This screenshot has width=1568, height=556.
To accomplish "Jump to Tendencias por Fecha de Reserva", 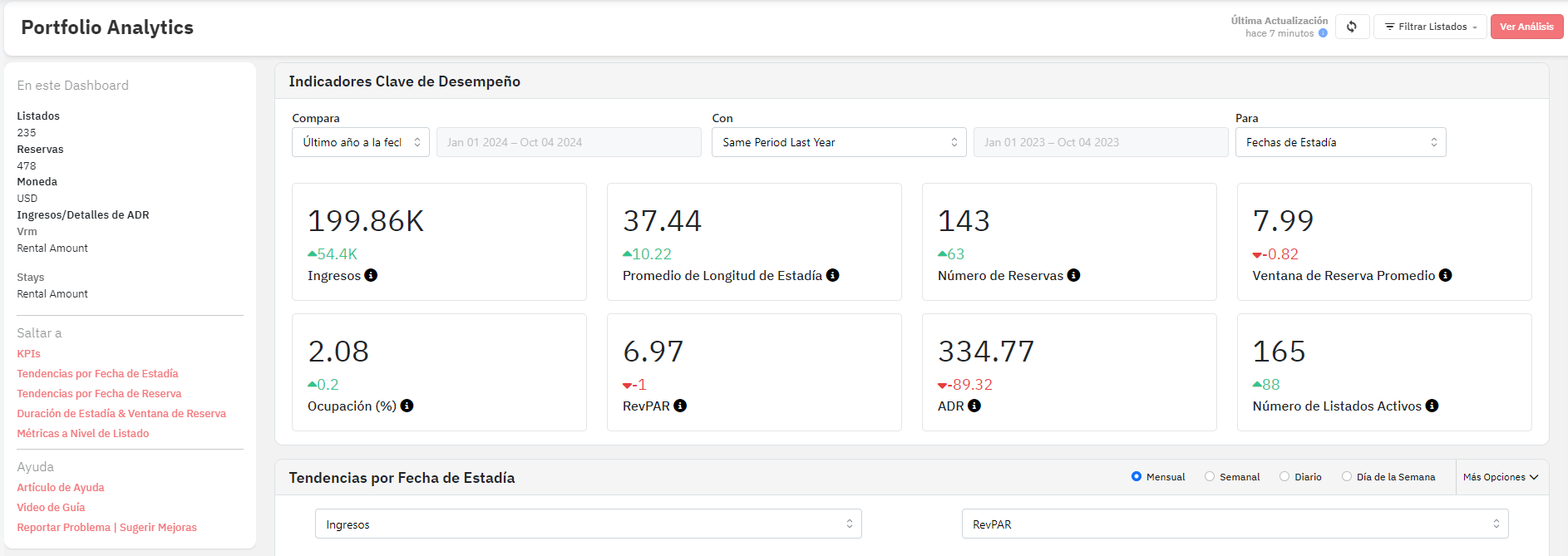I will 99,393.
